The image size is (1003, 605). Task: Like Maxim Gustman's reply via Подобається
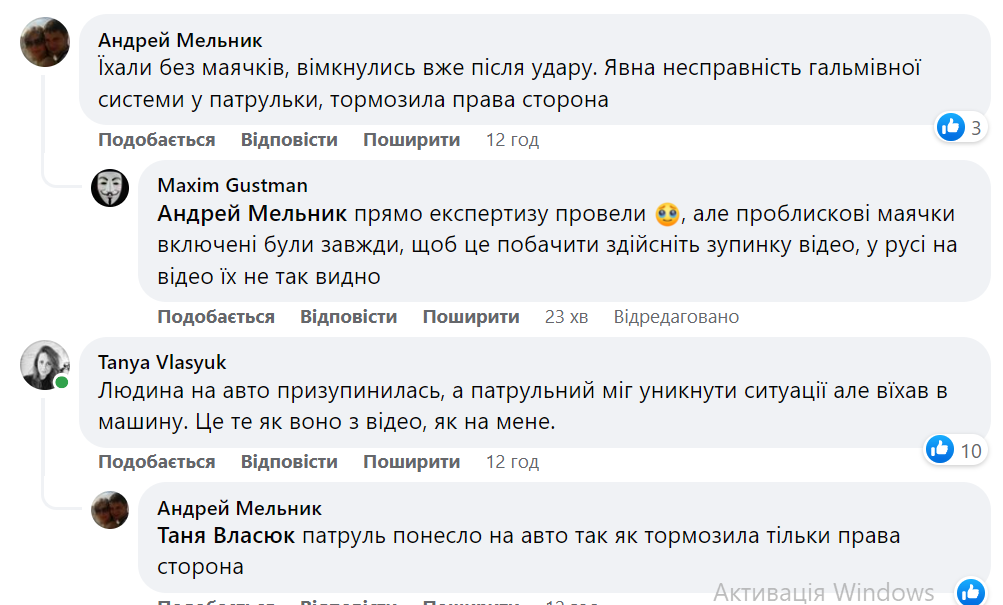(x=216, y=317)
